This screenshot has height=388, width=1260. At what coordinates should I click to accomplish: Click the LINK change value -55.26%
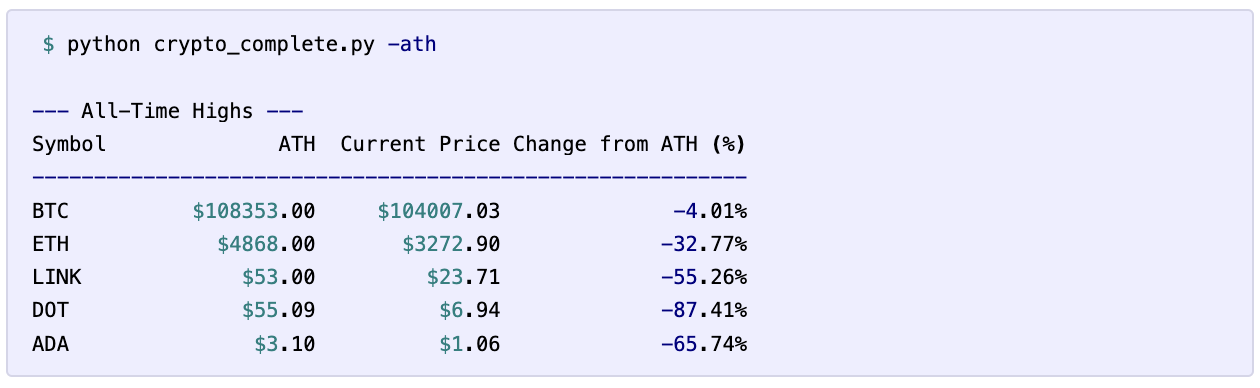pos(704,277)
